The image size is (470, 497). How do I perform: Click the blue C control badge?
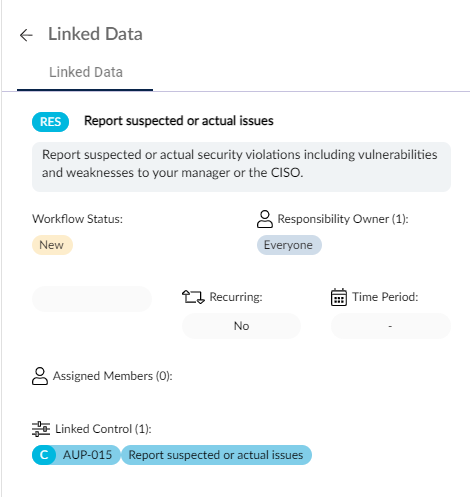coord(44,455)
